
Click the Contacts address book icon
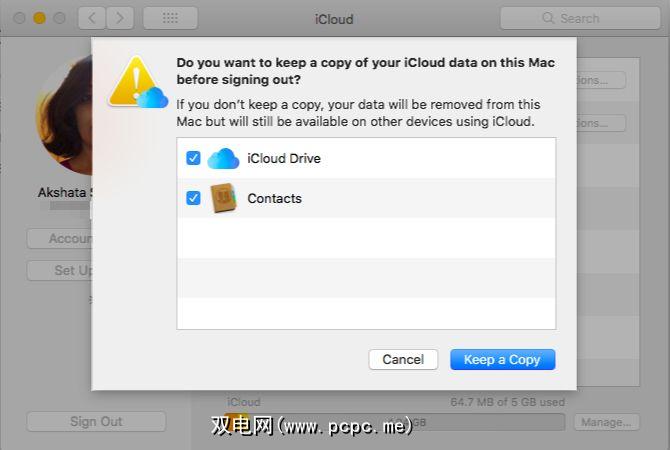tap(223, 198)
